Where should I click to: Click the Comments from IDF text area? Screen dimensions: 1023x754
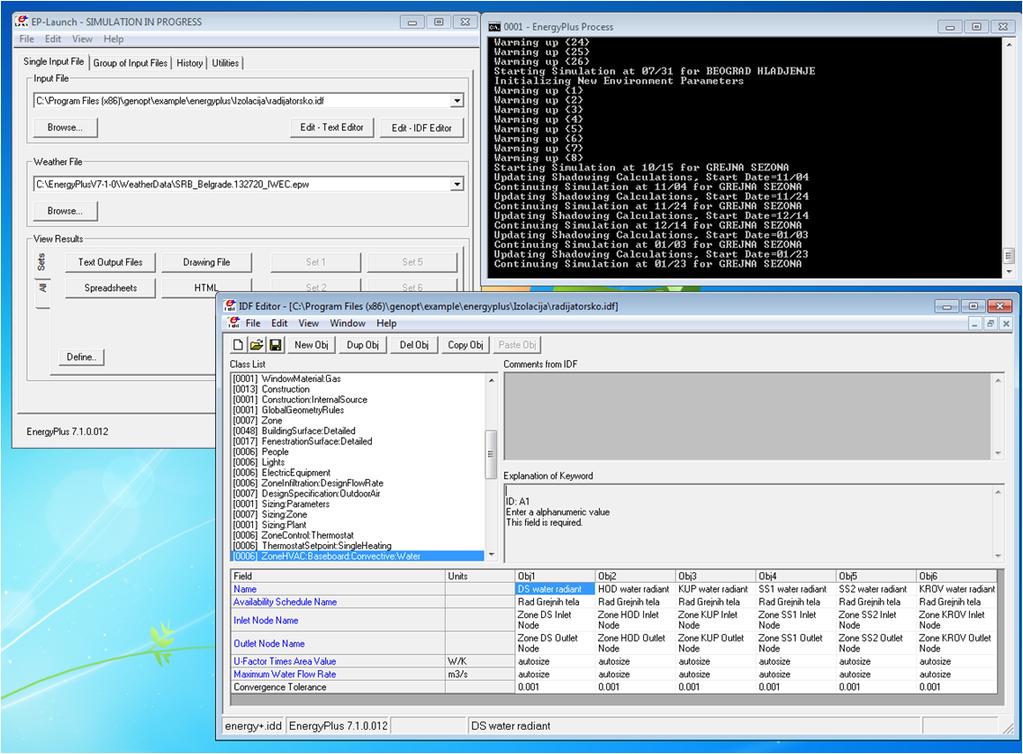[748, 416]
